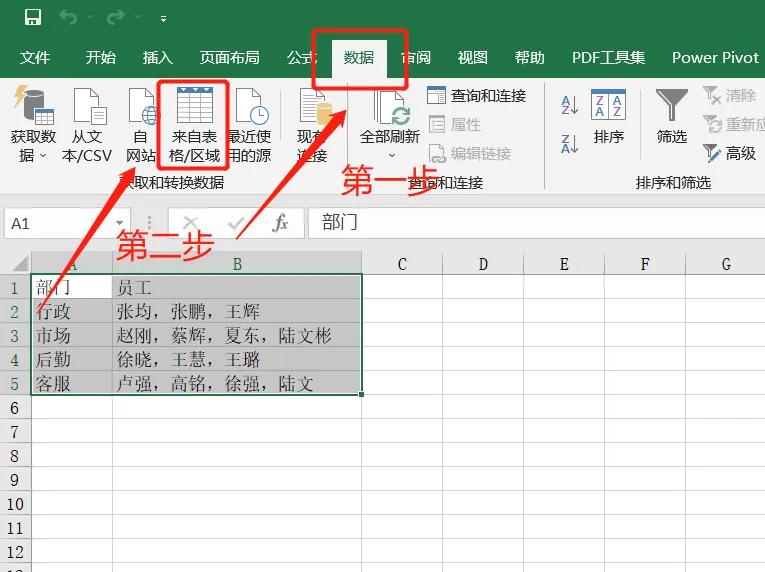Expand the 获取数据 dropdown chevron
Viewport: 765px width, 572px height.
tap(43, 156)
